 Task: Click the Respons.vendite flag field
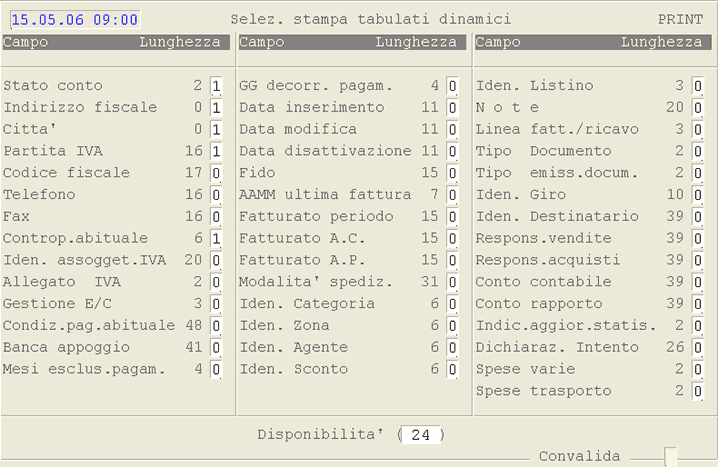(x=697, y=239)
